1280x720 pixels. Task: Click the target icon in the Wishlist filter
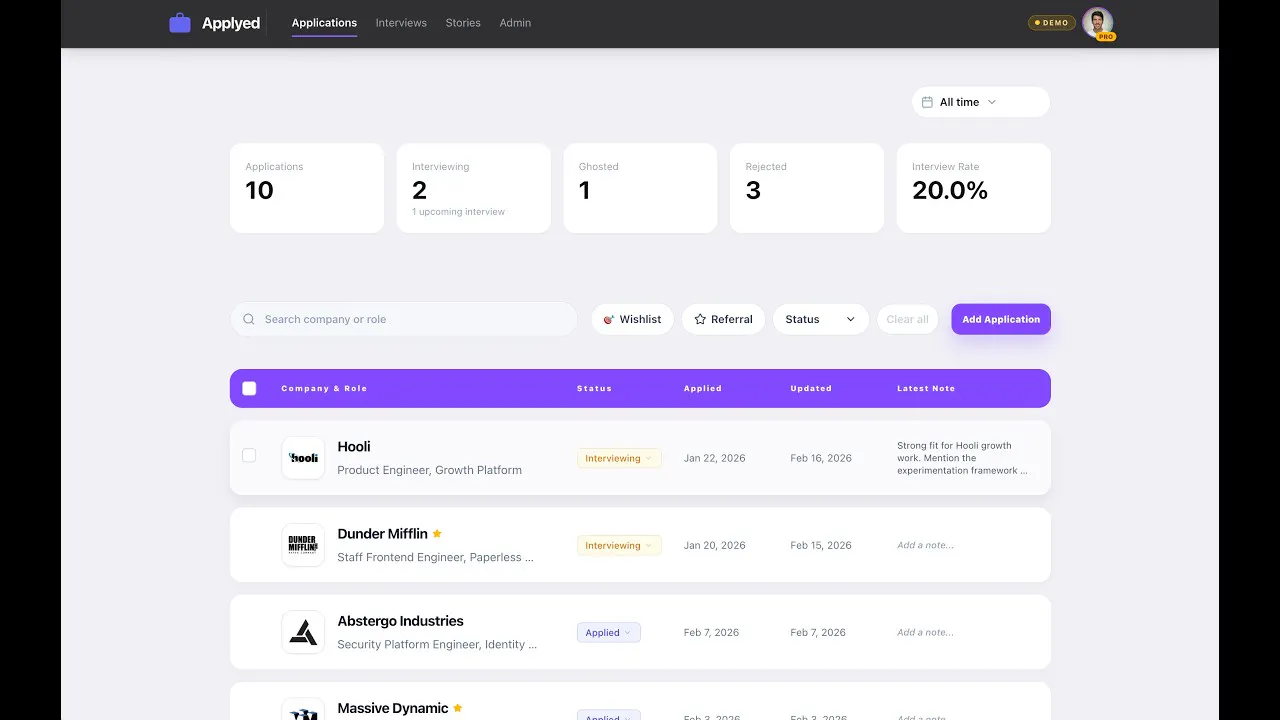(x=608, y=319)
